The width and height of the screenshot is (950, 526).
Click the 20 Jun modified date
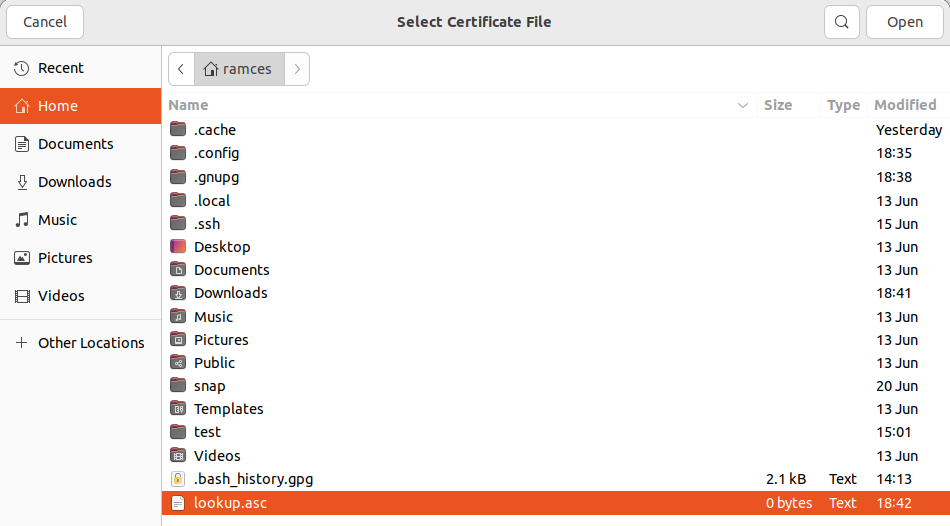click(897, 386)
